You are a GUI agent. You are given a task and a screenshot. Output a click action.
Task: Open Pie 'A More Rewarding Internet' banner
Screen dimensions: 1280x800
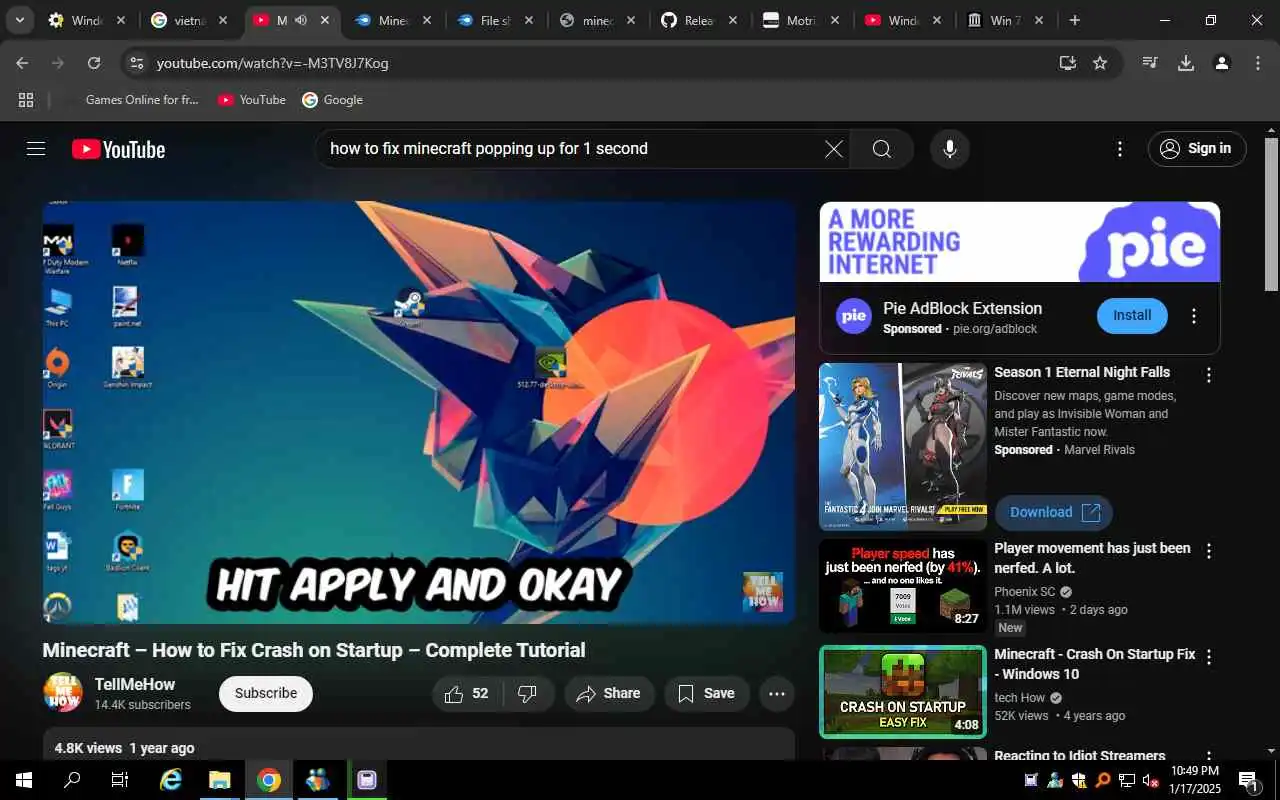(1019, 242)
